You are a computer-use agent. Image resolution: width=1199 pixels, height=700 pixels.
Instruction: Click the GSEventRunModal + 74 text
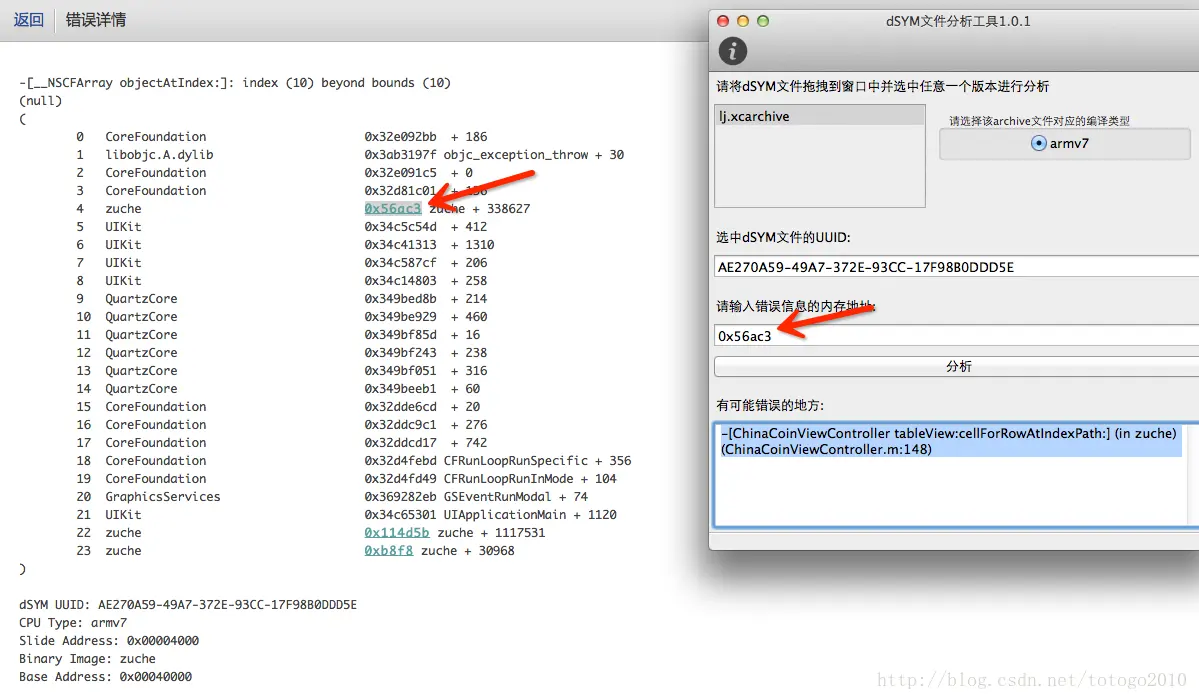[515, 497]
